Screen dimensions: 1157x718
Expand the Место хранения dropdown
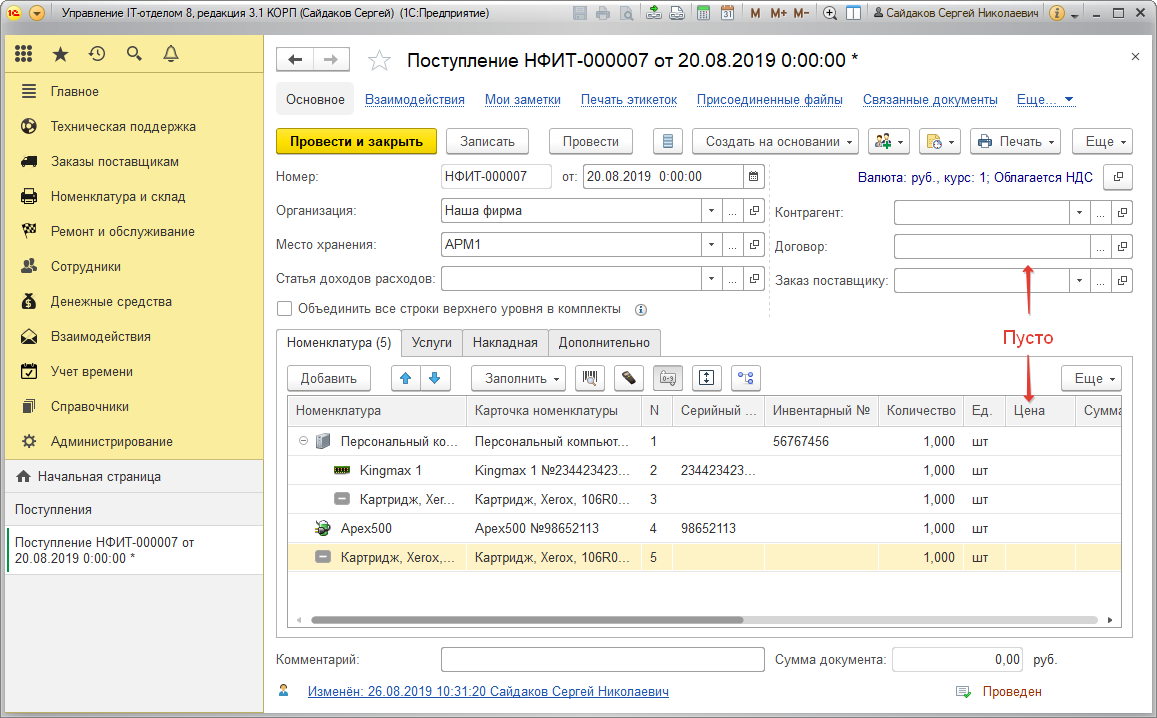coord(711,244)
